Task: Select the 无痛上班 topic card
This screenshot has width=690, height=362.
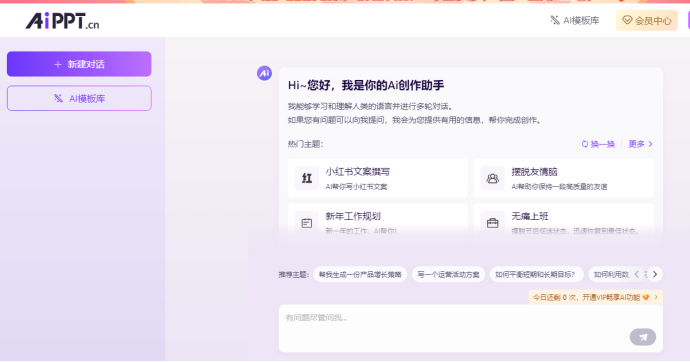Action: coord(564,223)
